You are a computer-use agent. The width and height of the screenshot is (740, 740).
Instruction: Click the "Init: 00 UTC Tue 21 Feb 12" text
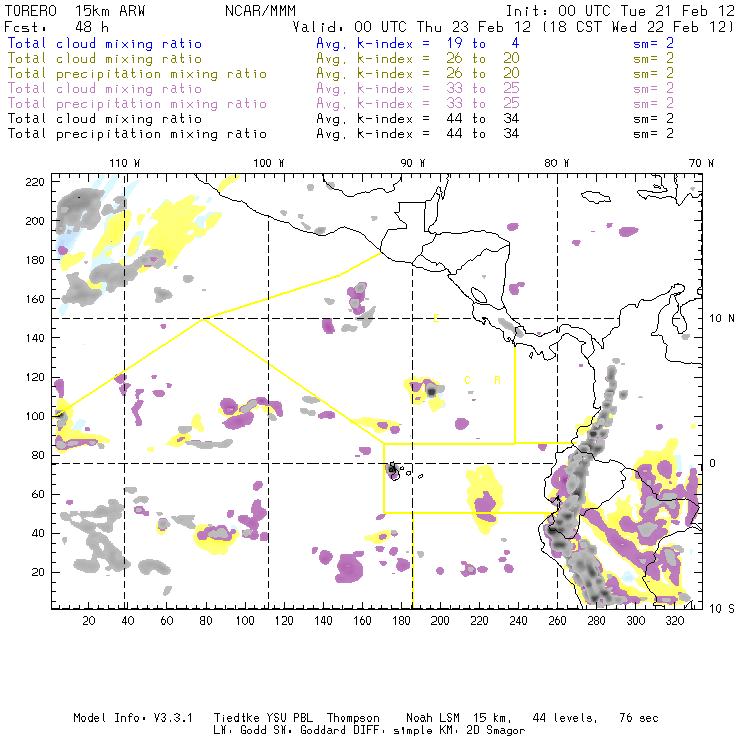620,11
